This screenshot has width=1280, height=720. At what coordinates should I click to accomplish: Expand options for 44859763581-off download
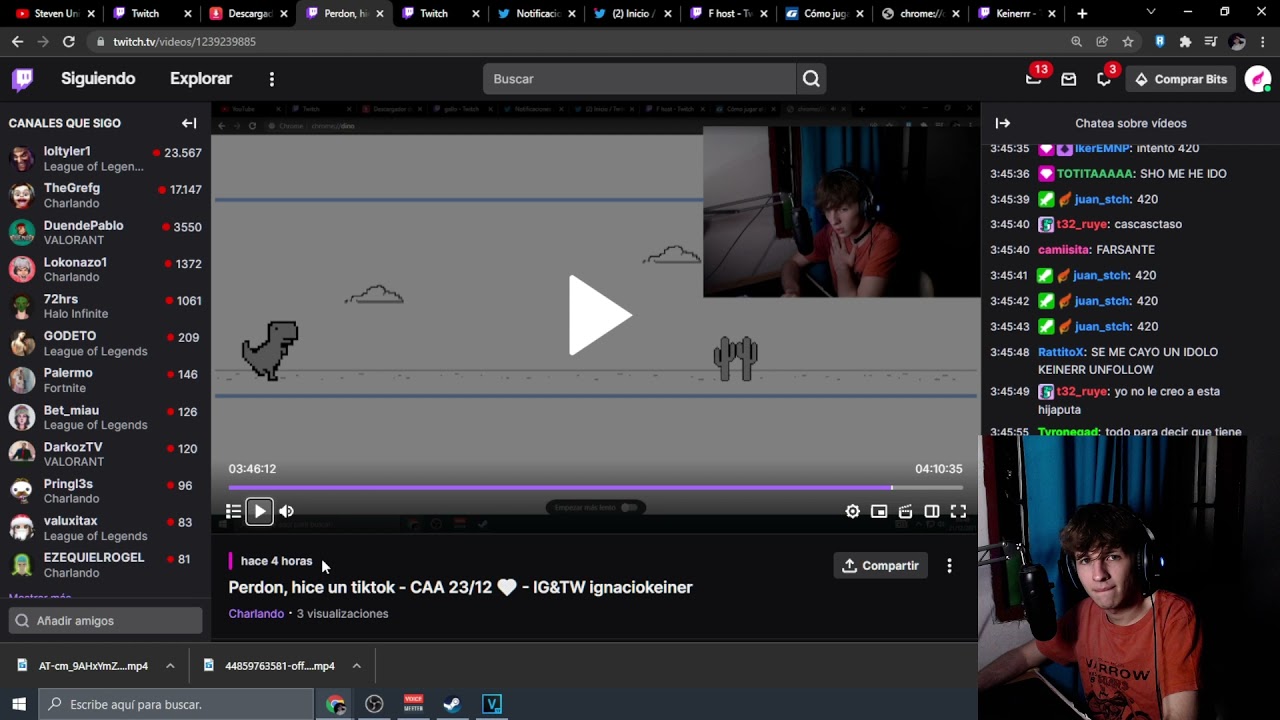tap(356, 666)
